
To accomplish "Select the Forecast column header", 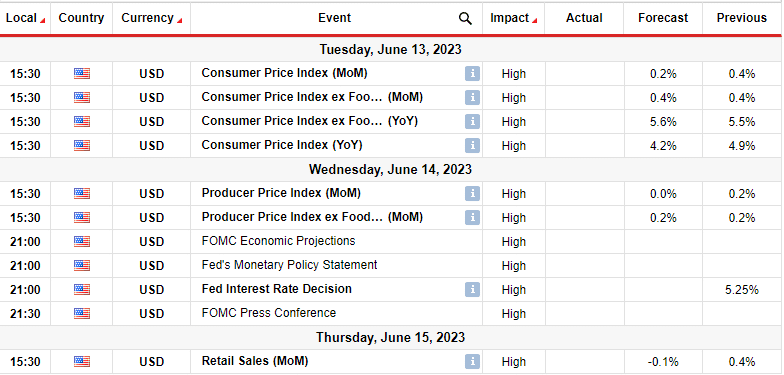I will click(x=663, y=18).
